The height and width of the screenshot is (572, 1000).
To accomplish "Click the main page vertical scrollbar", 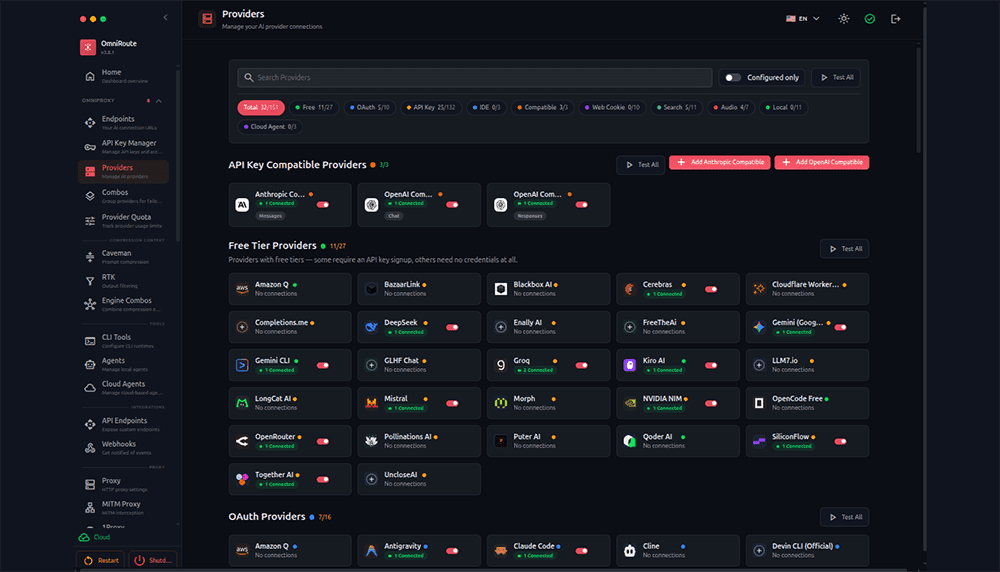I will pyautogui.click(x=918, y=99).
